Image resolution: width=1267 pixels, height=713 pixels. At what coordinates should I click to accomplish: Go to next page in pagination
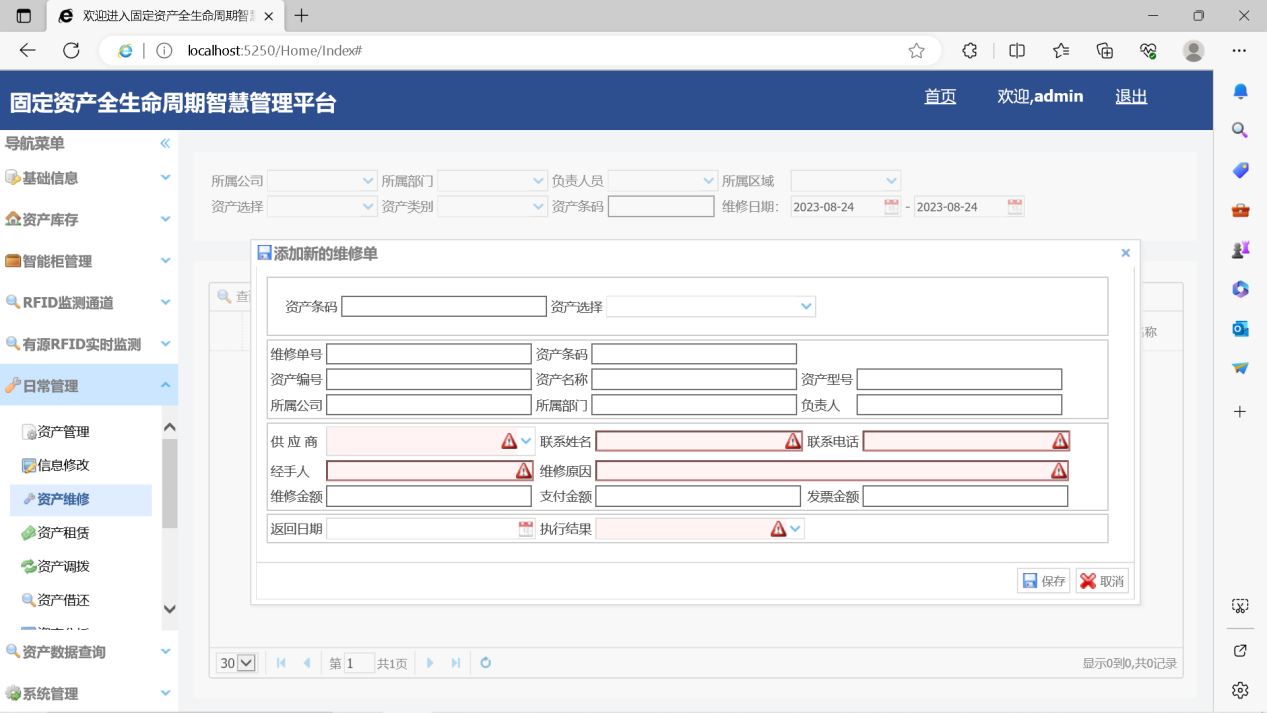coord(430,663)
